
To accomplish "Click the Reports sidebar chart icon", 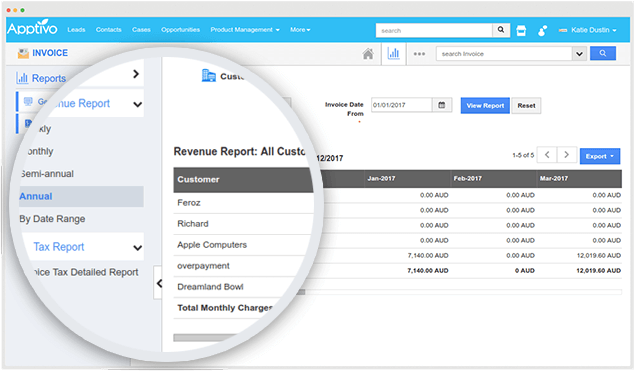I will tap(22, 77).
